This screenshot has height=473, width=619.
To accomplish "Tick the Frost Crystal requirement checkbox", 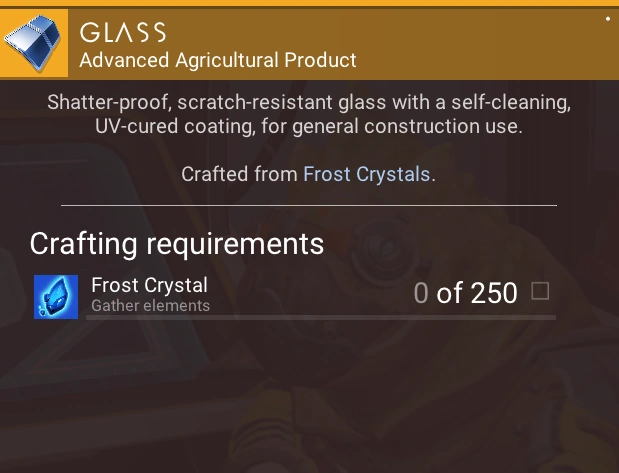I will [540, 291].
